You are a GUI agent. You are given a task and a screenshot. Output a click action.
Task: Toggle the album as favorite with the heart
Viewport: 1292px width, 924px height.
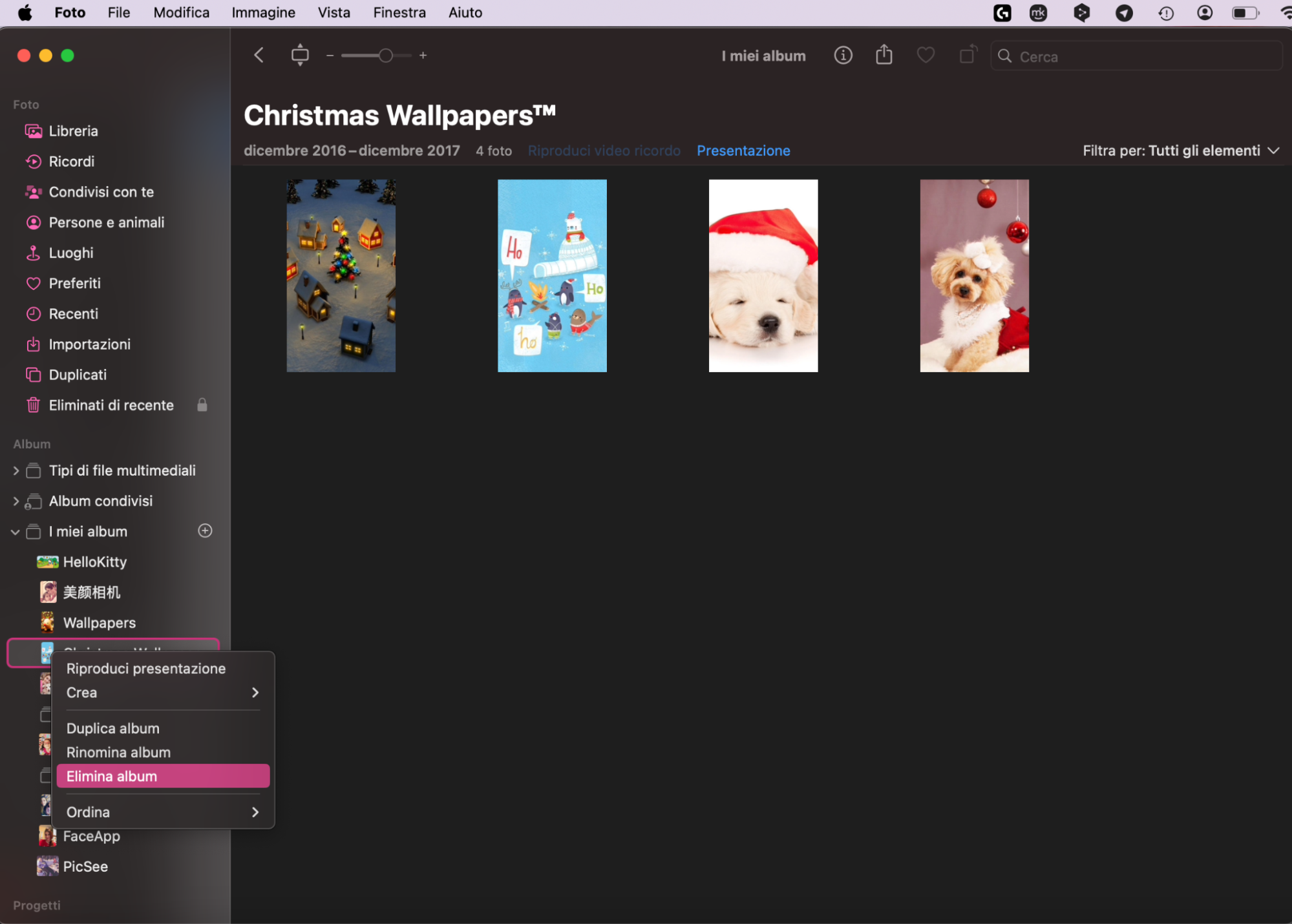[x=925, y=55]
